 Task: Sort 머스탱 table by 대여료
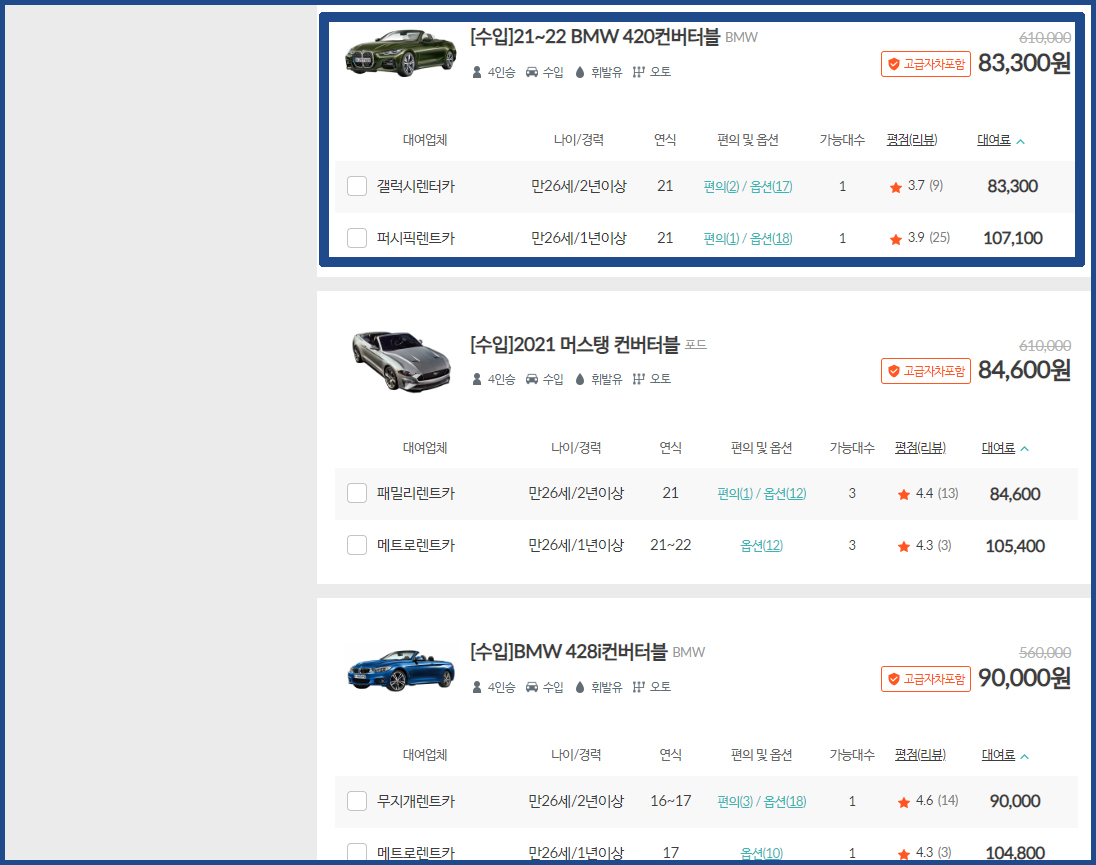(1004, 447)
